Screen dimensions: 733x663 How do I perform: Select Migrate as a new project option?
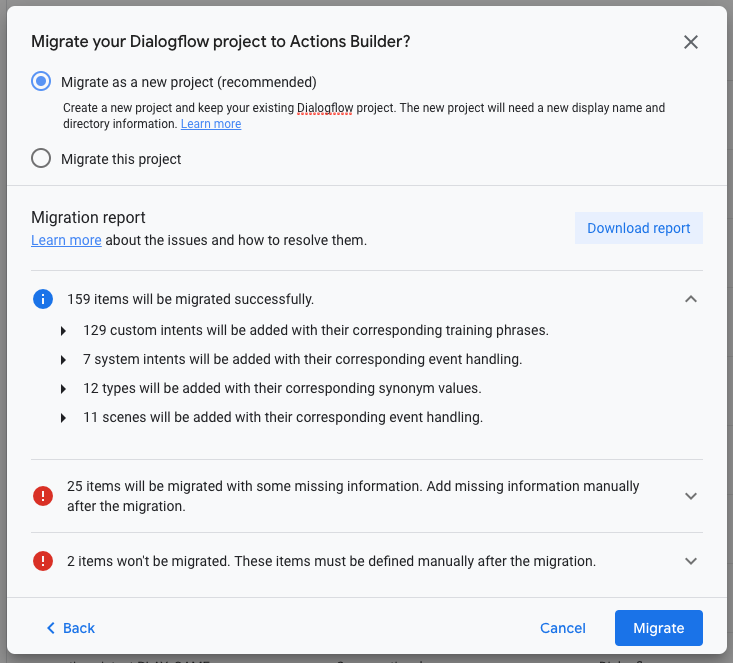41,82
